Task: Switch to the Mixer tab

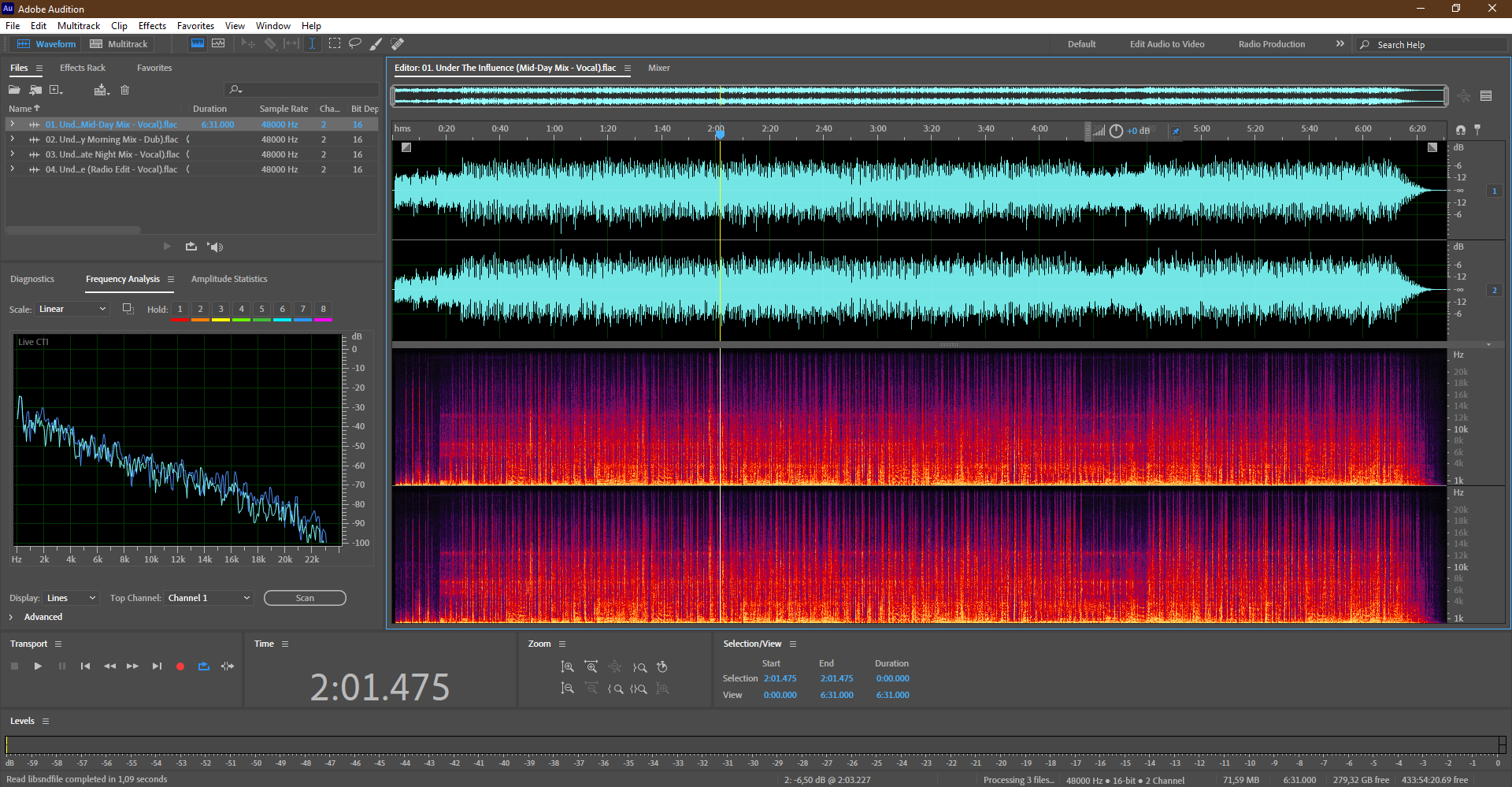Action: coord(659,68)
